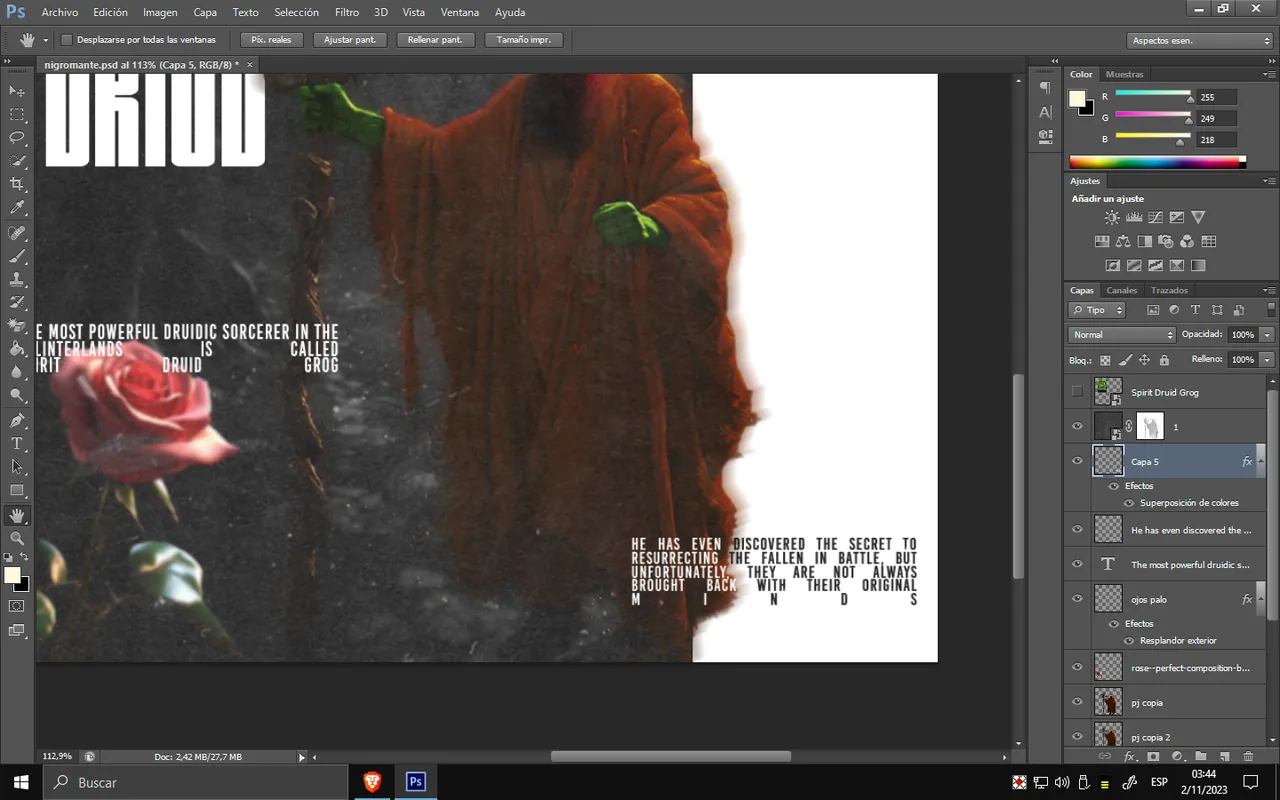This screenshot has width=1280, height=800.
Task: Hide the layer named 1
Action: click(x=1077, y=427)
